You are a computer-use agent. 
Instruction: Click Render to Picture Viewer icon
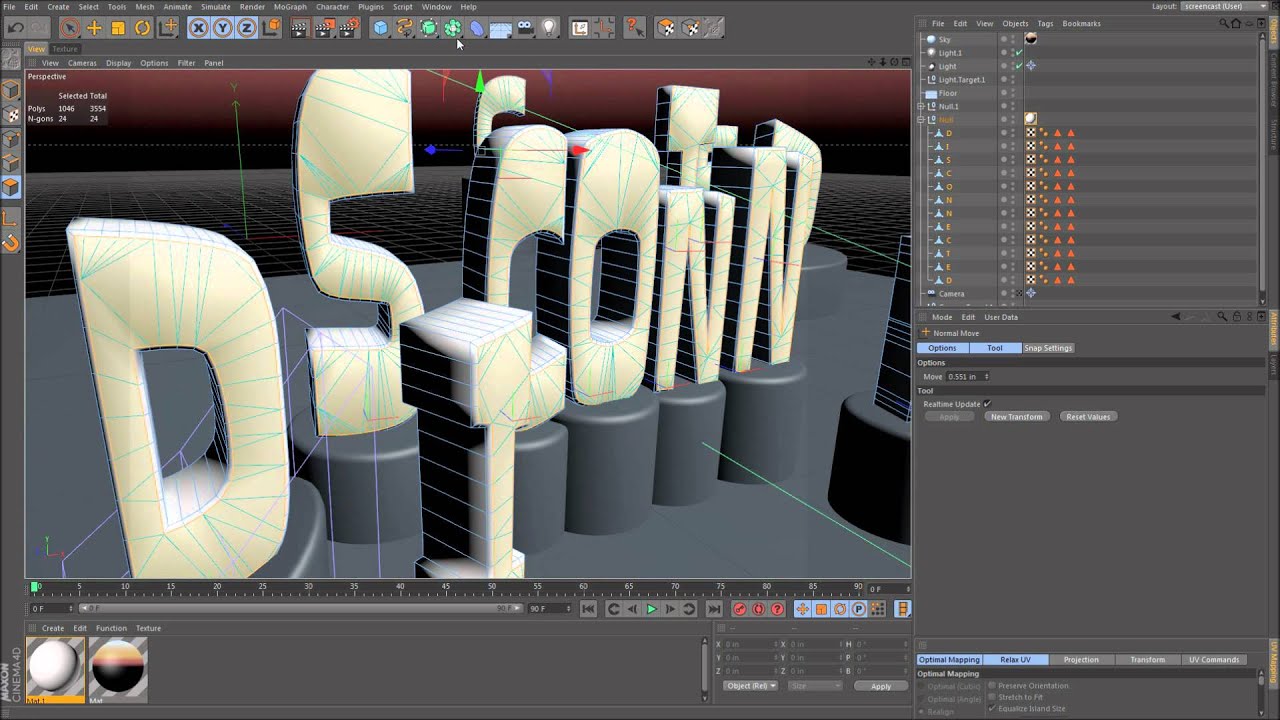coord(324,28)
